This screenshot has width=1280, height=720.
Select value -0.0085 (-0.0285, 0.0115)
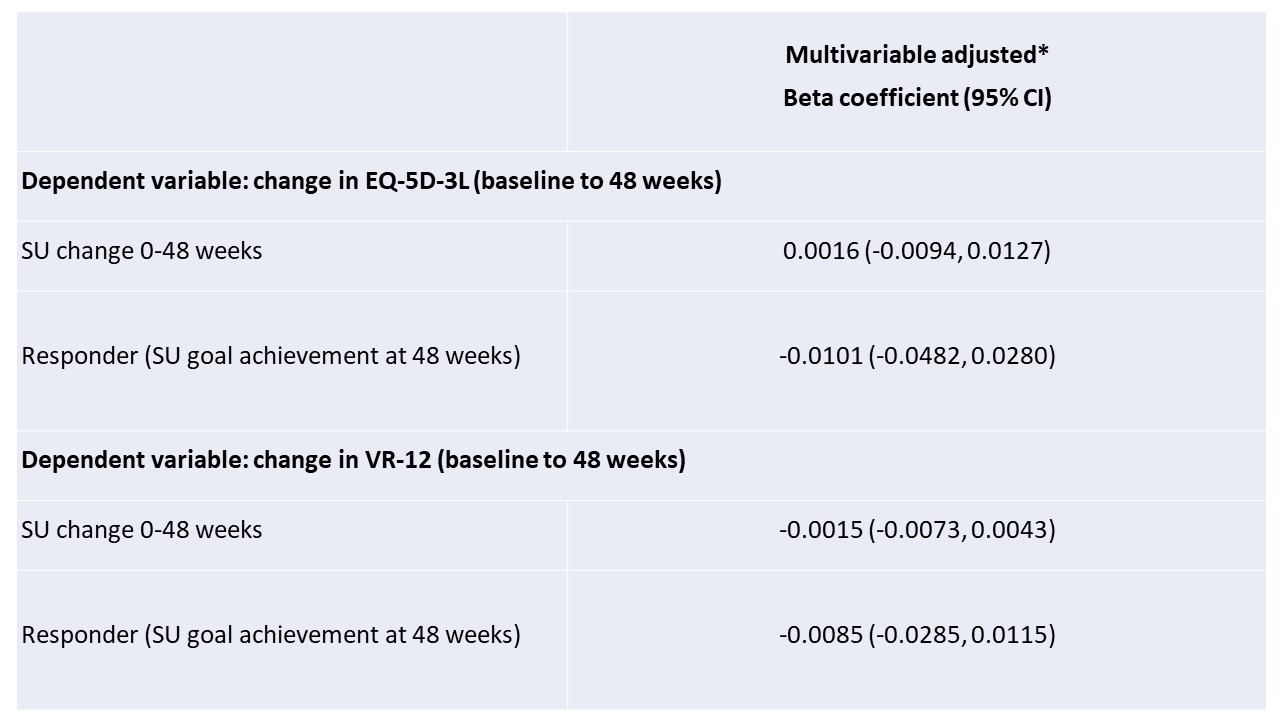[917, 634]
